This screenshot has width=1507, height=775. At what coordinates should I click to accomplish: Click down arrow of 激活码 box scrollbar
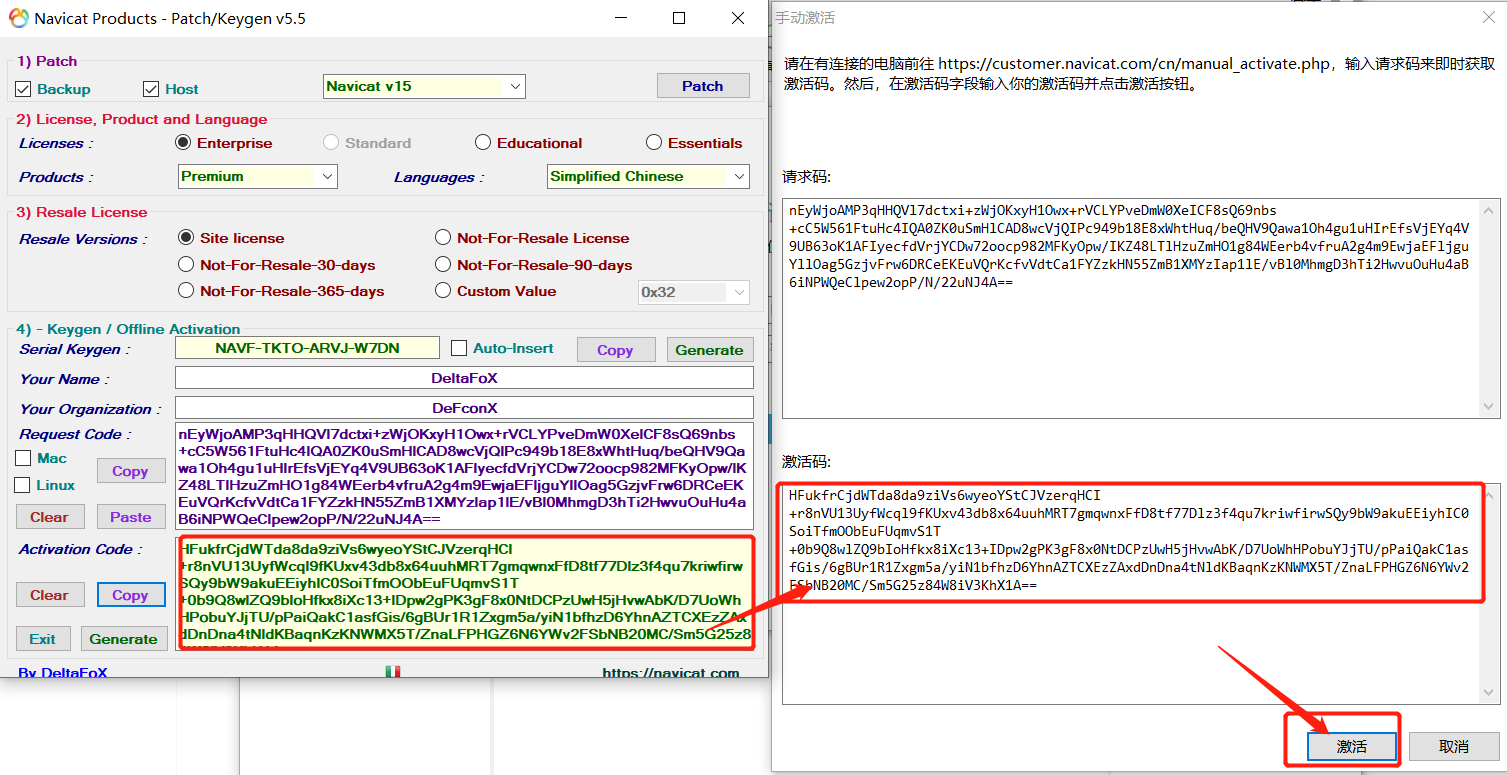coord(1490,693)
